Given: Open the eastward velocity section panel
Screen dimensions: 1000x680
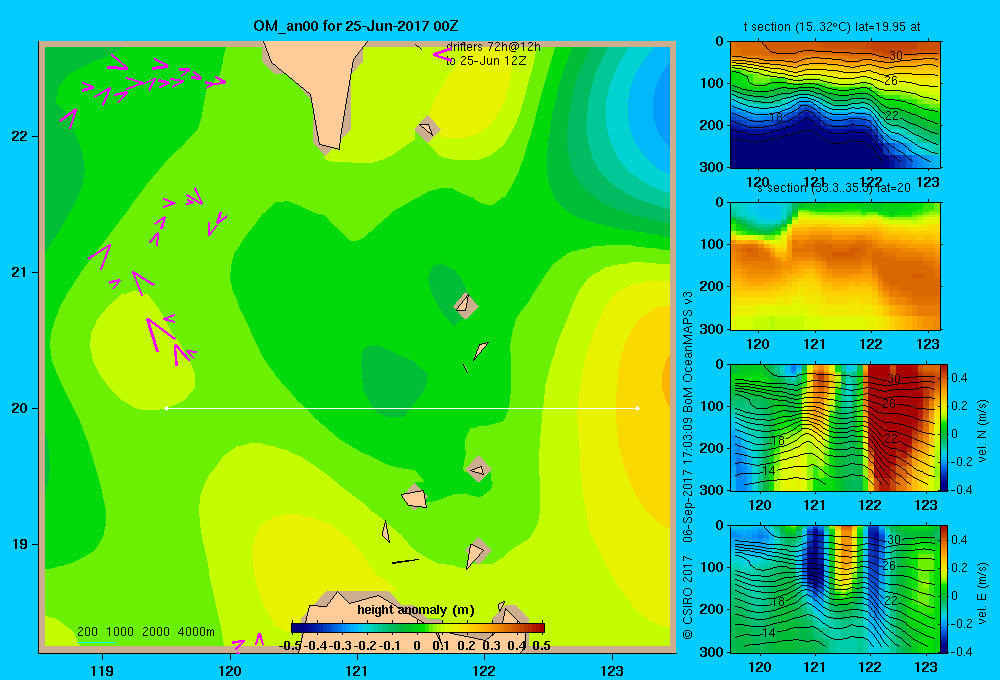Looking at the screenshot, I should [835, 589].
